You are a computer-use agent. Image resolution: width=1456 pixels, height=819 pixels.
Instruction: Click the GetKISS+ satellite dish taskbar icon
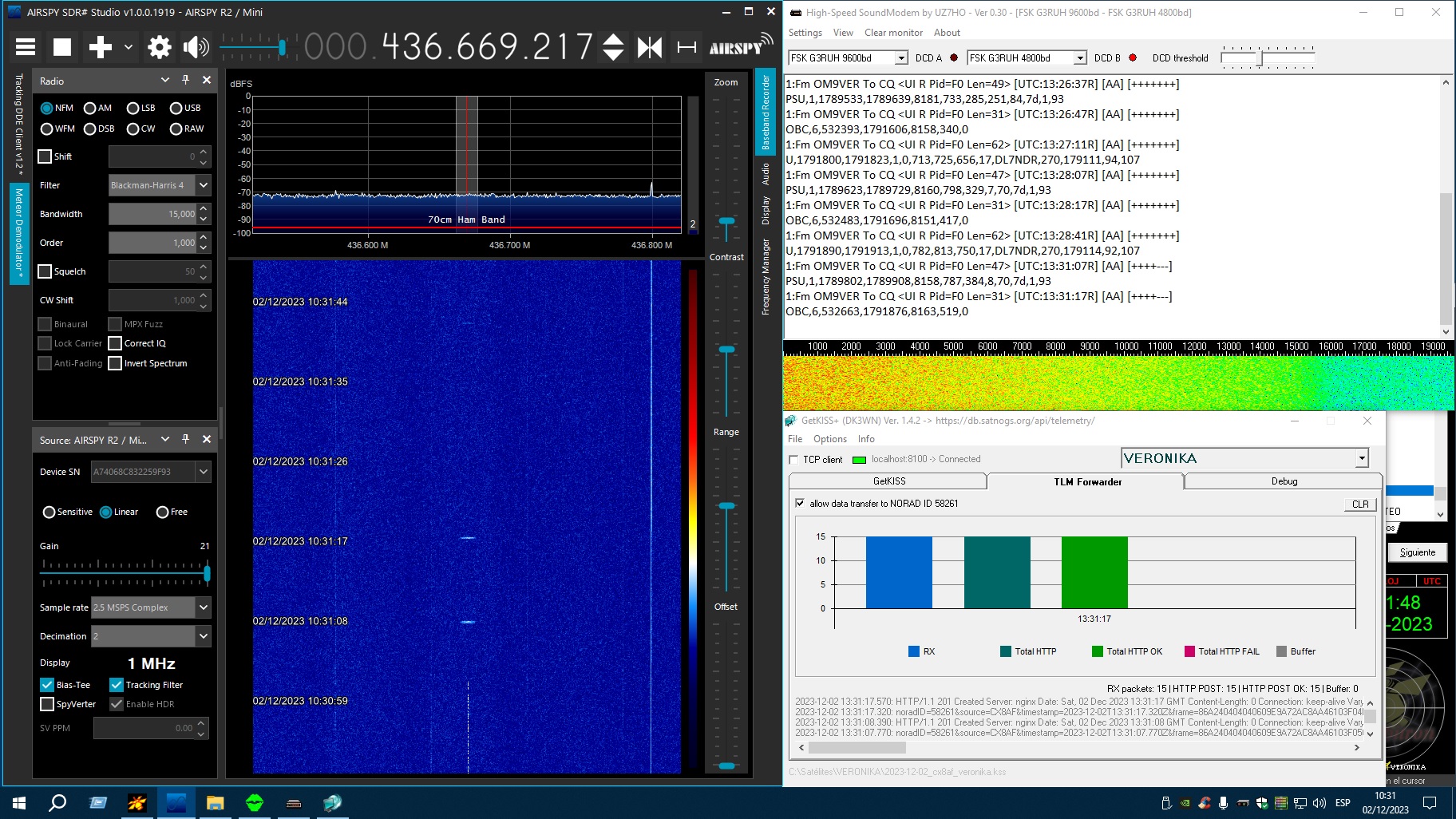[332, 803]
